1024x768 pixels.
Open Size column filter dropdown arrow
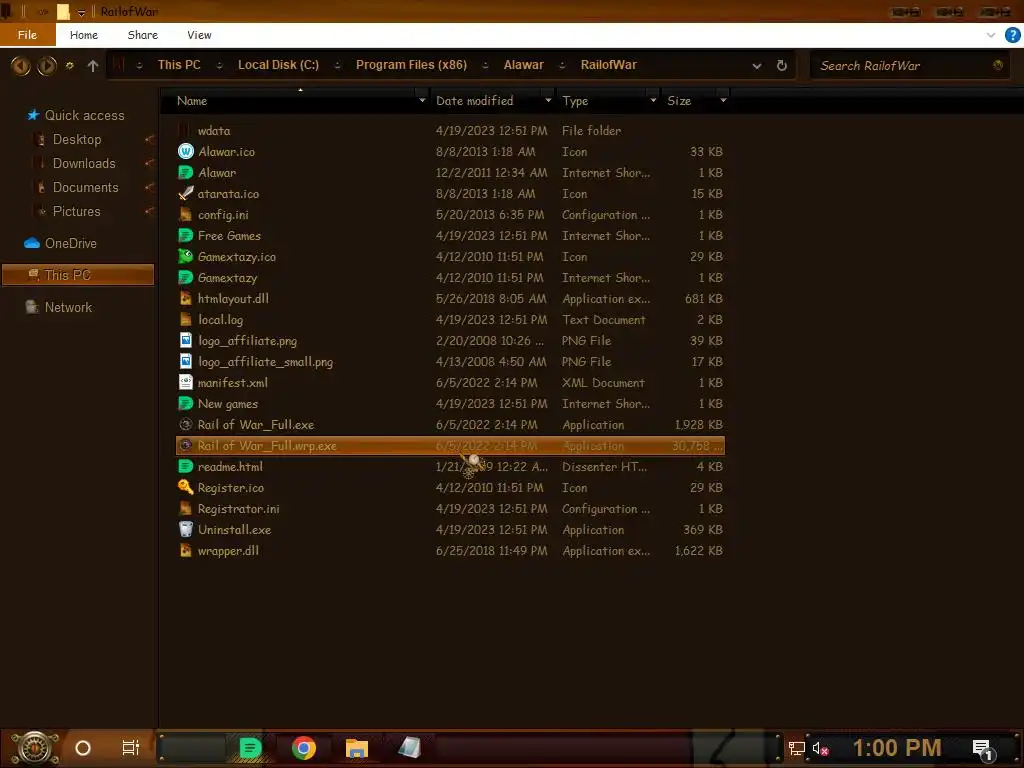coord(723,101)
